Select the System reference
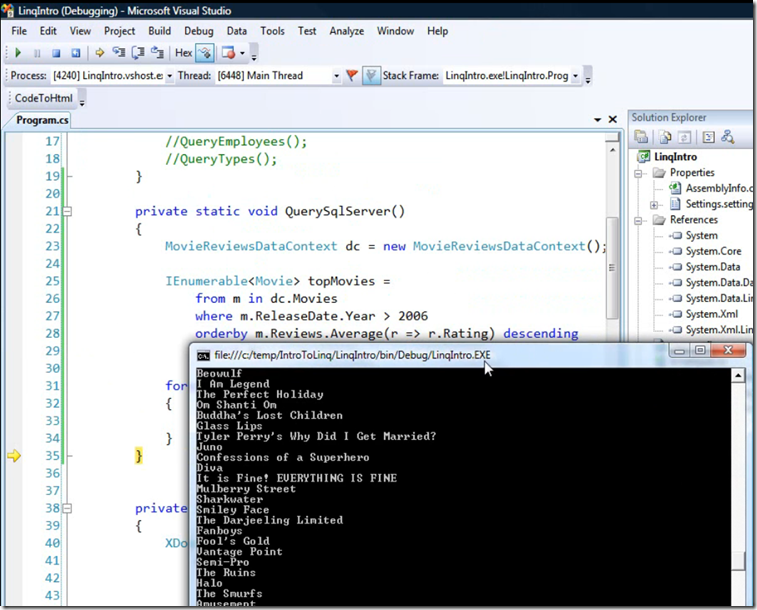Viewport: 757px width, 610px height. point(701,236)
